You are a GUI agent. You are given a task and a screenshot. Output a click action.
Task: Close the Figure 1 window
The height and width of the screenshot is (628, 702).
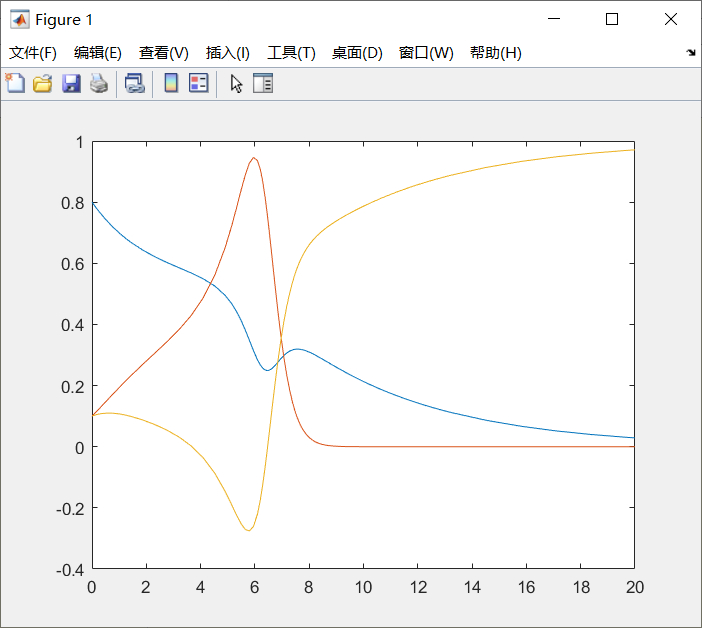coord(671,19)
